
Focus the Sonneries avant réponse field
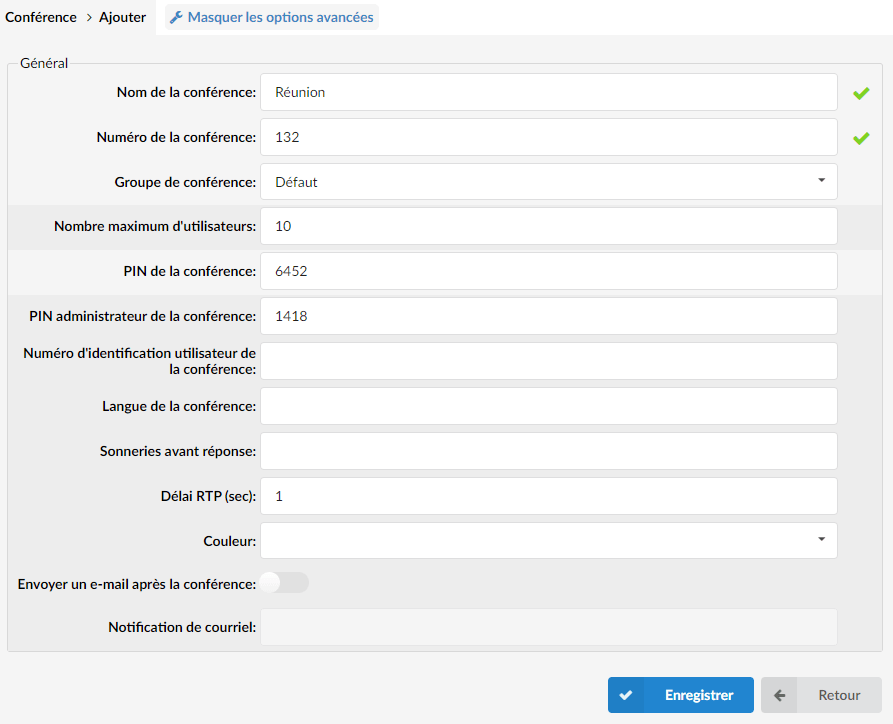pyautogui.click(x=548, y=451)
